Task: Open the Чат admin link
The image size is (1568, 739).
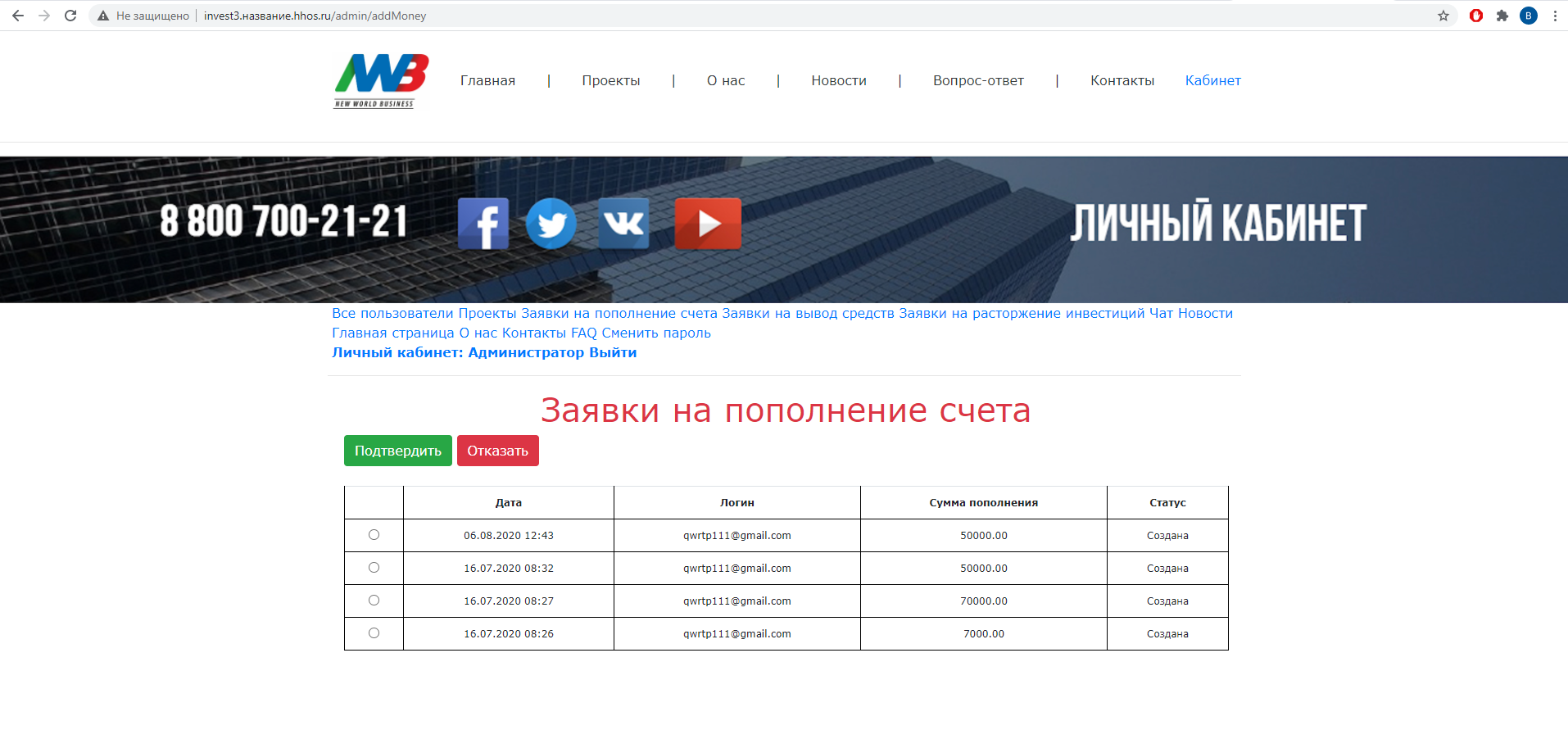Action: point(1161,313)
